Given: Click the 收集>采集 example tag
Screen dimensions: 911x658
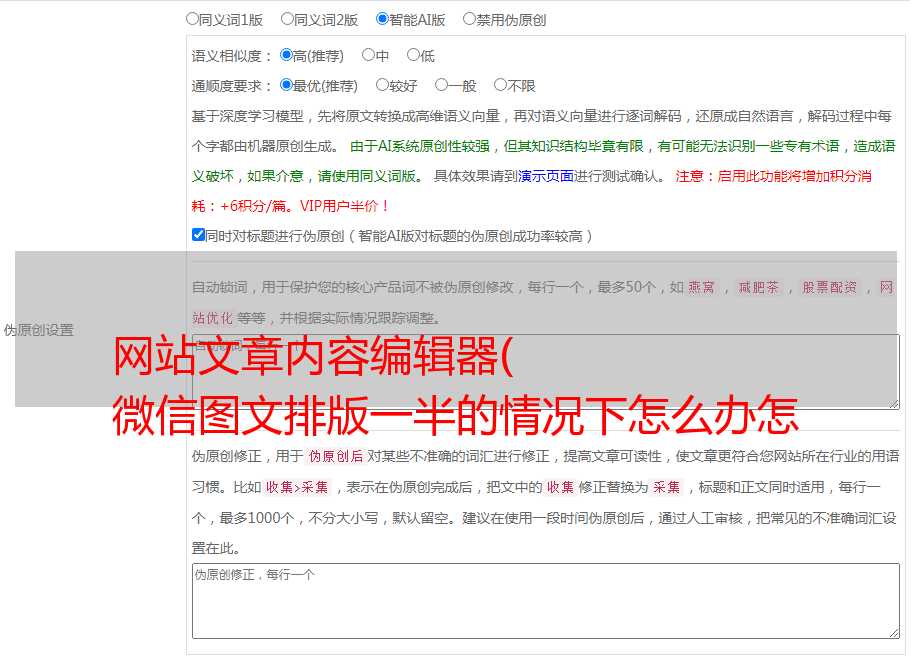Looking at the screenshot, I should pos(297,487).
